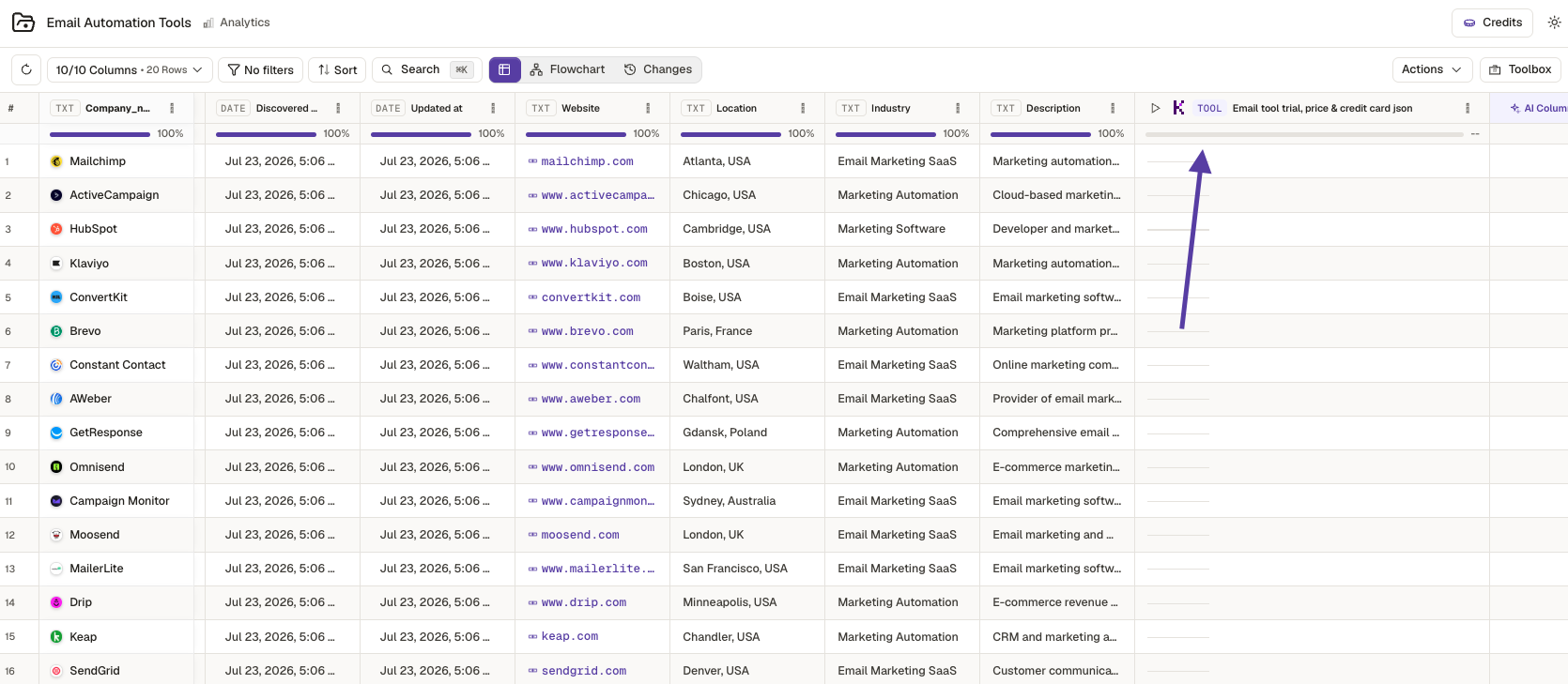The image size is (1568, 684).
Task: Open the No filters menu
Action: click(x=261, y=69)
